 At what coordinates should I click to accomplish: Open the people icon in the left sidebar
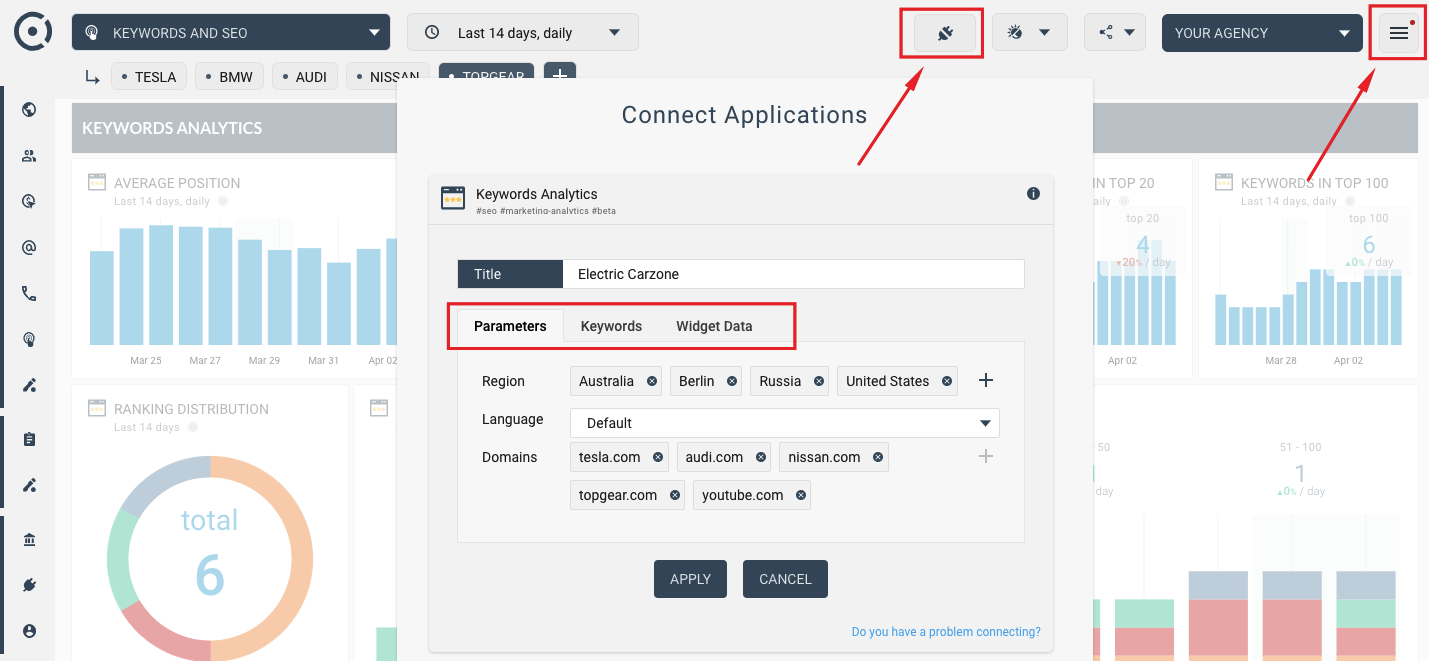[x=29, y=156]
